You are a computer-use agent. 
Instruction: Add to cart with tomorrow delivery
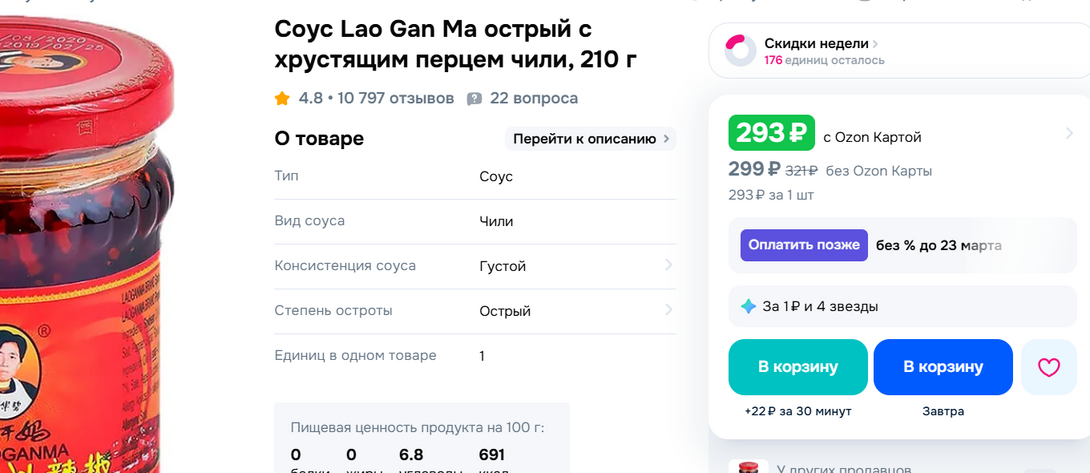[943, 367]
